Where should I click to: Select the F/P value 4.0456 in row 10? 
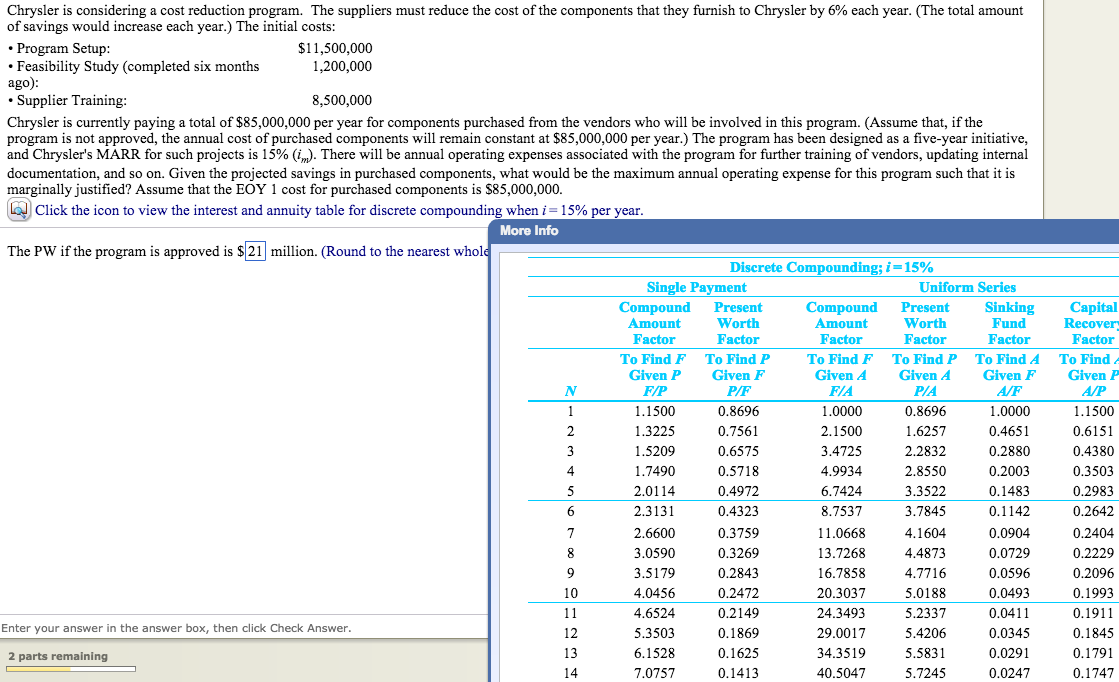(654, 593)
